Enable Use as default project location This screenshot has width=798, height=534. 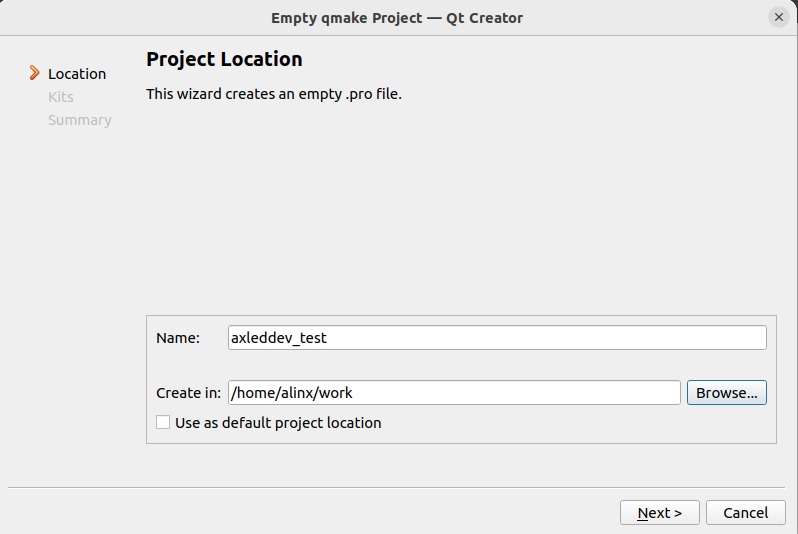pyautogui.click(x=163, y=422)
